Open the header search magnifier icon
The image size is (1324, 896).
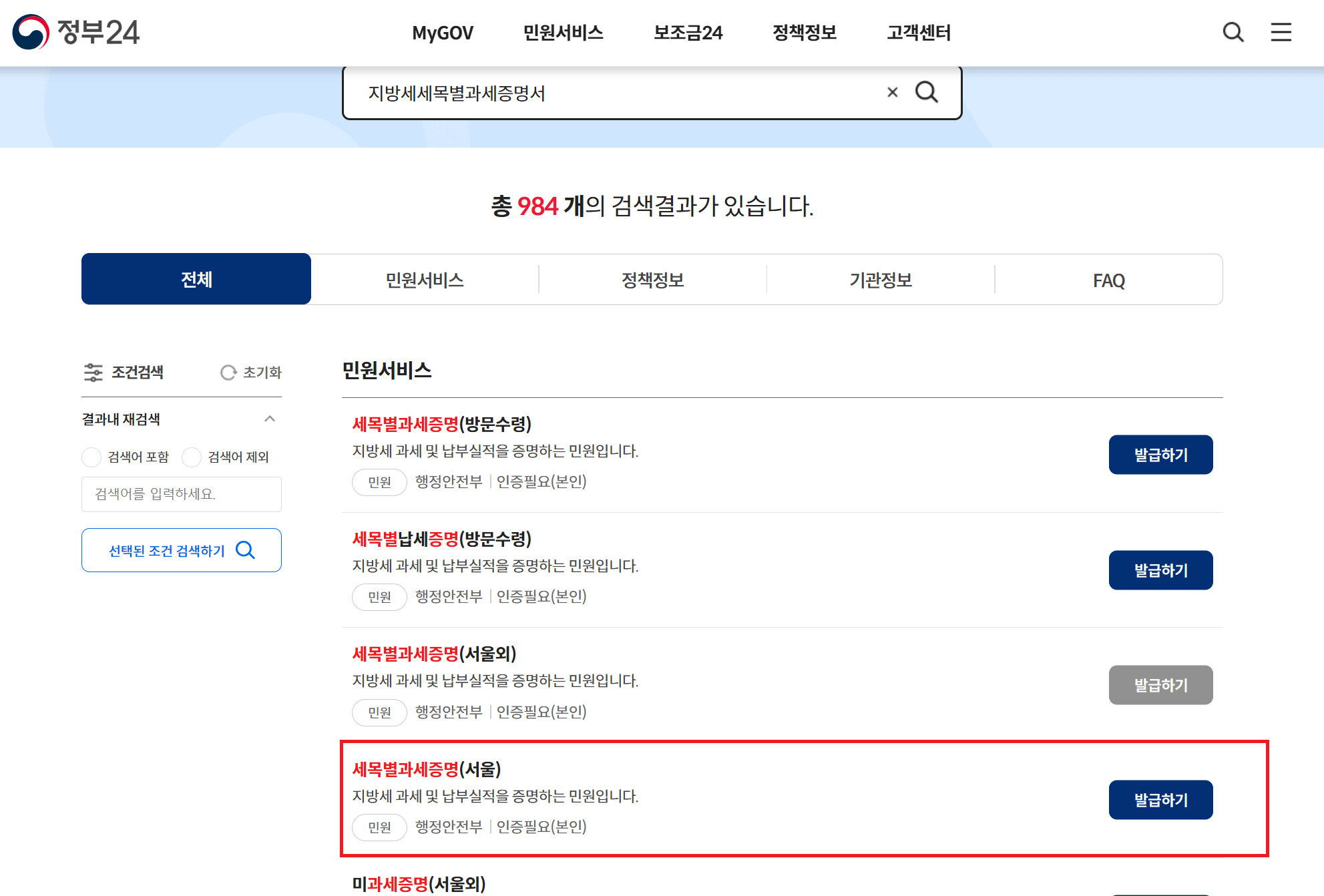click(1233, 32)
